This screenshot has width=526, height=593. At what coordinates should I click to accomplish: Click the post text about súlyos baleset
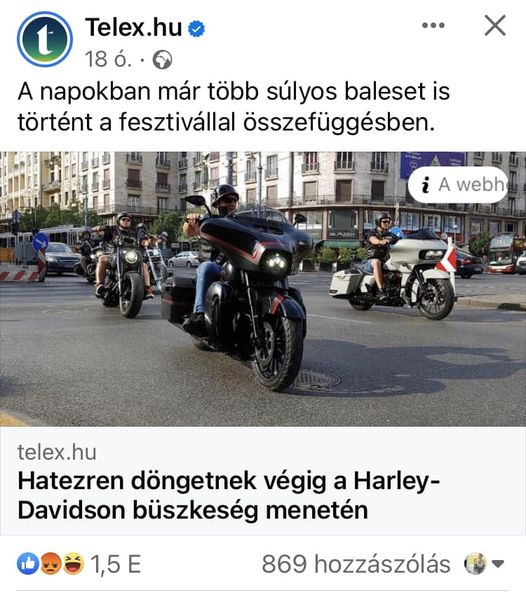point(233,107)
